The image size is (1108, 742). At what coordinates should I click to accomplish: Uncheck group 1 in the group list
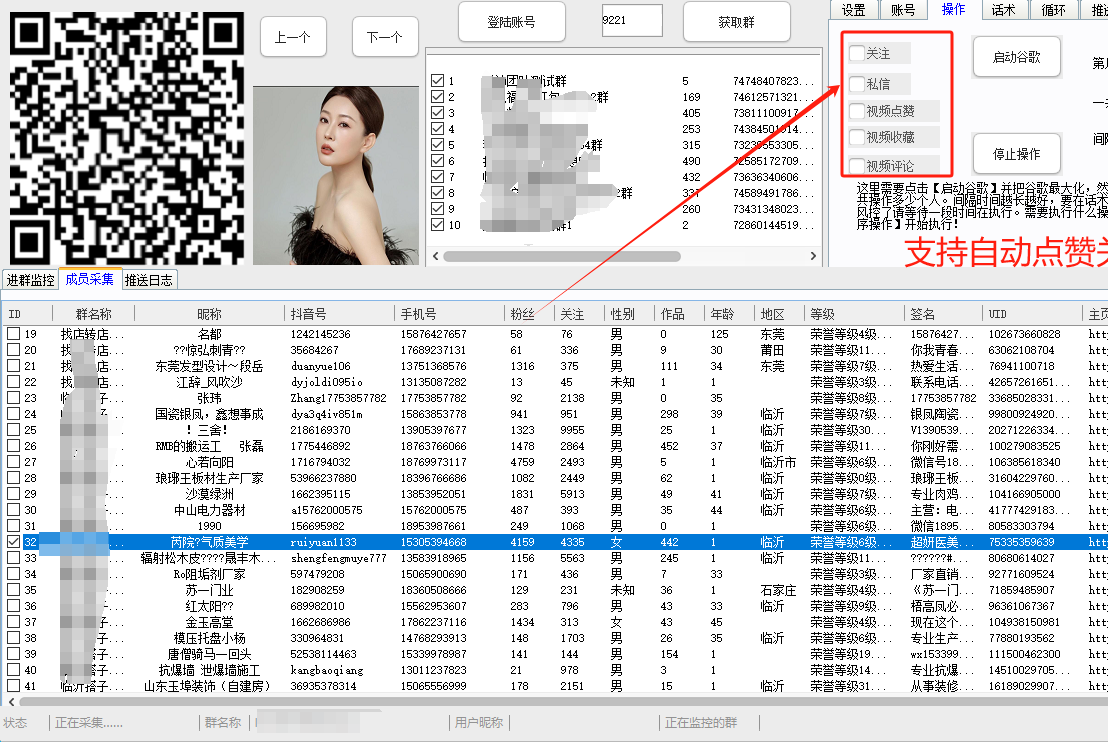point(437,81)
